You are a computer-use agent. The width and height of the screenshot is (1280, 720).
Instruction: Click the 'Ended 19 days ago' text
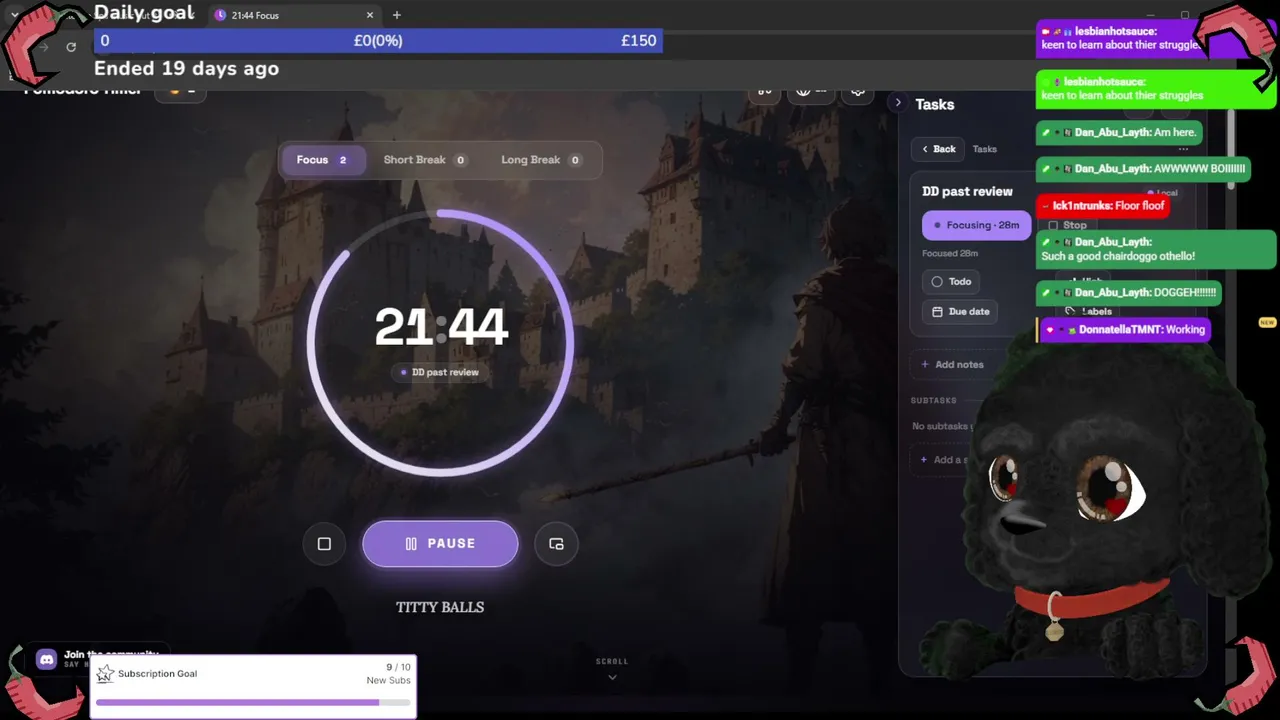pyautogui.click(x=186, y=69)
